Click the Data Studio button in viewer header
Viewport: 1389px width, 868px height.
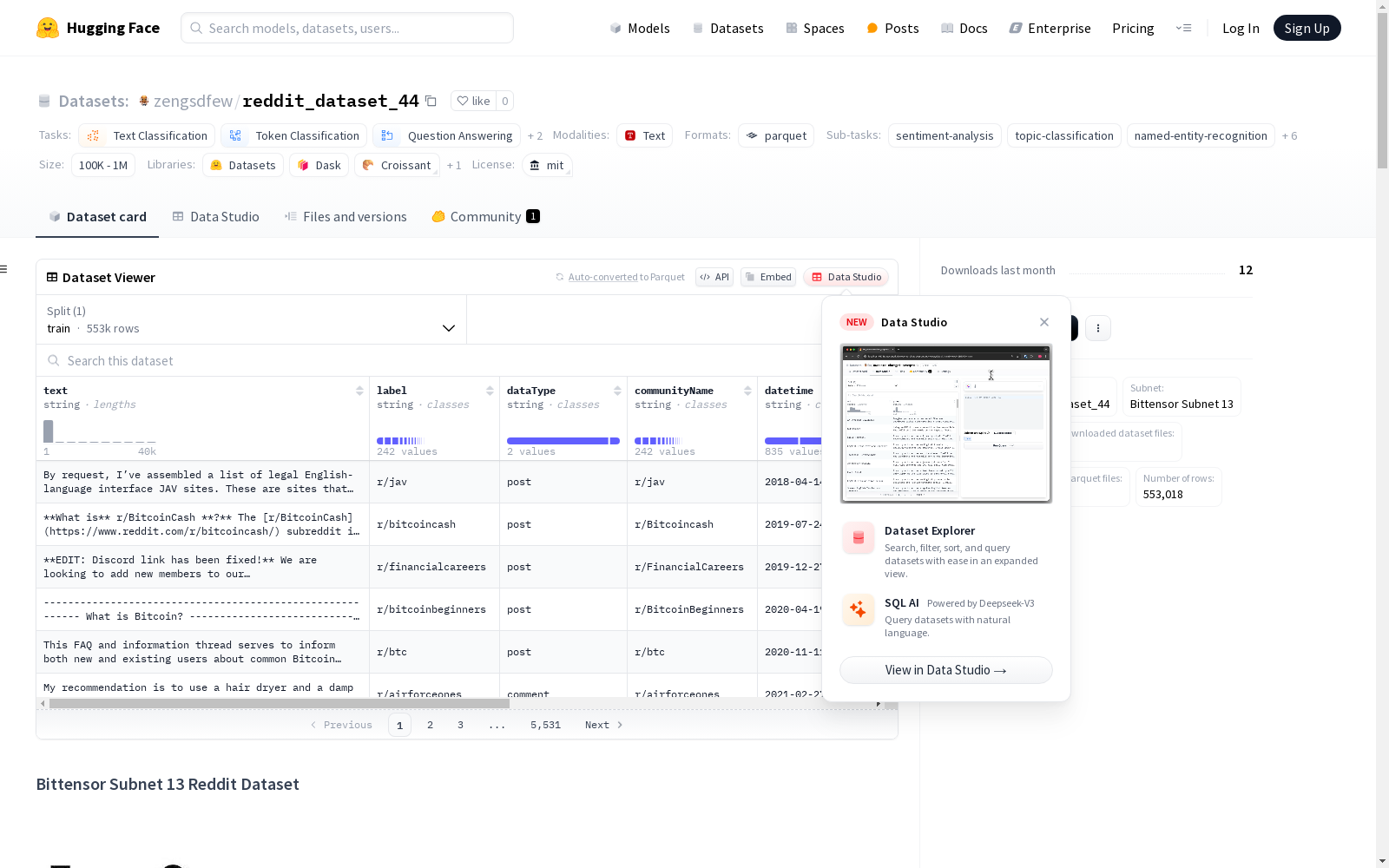click(x=846, y=277)
